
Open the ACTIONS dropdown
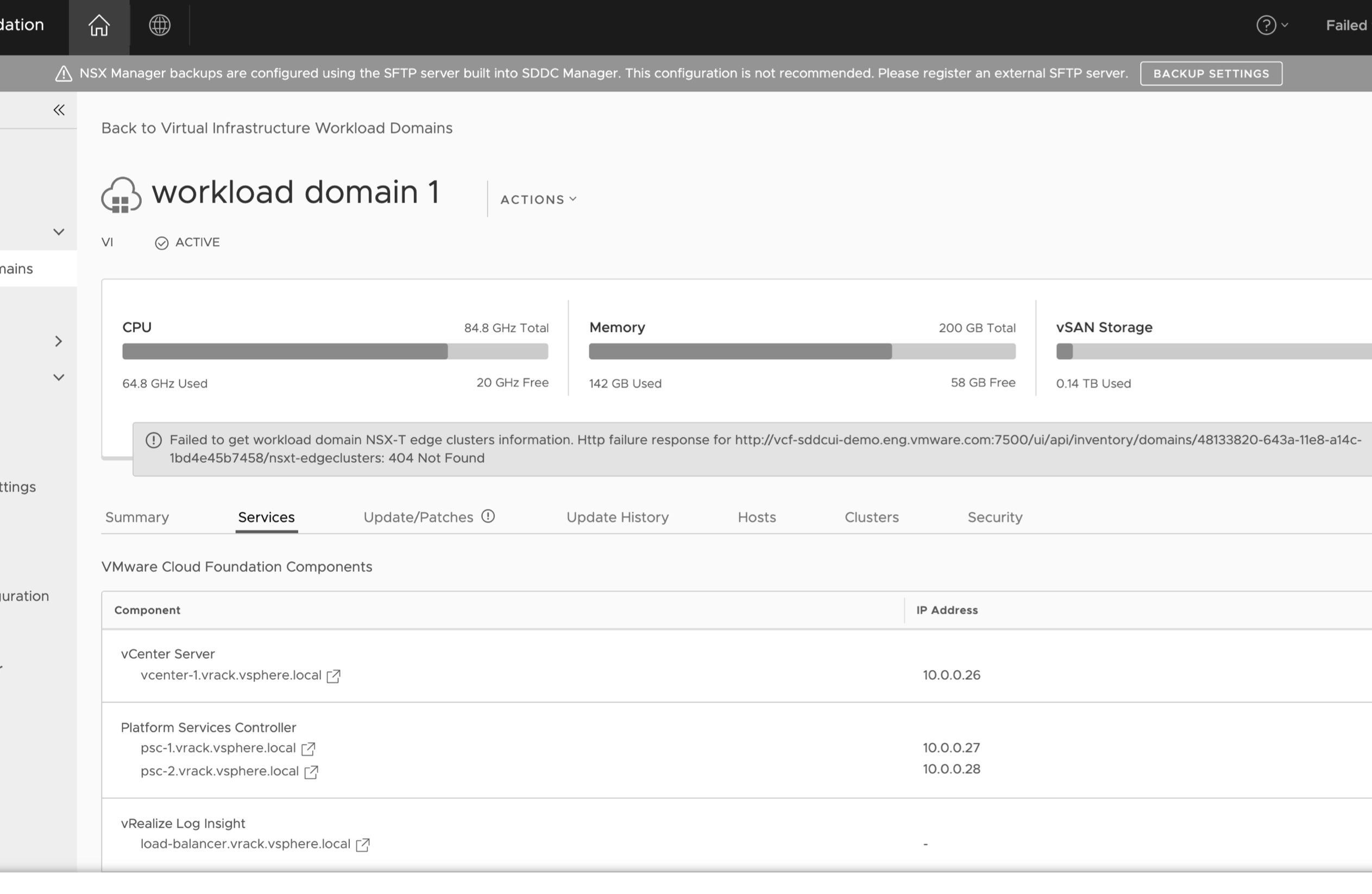point(538,199)
